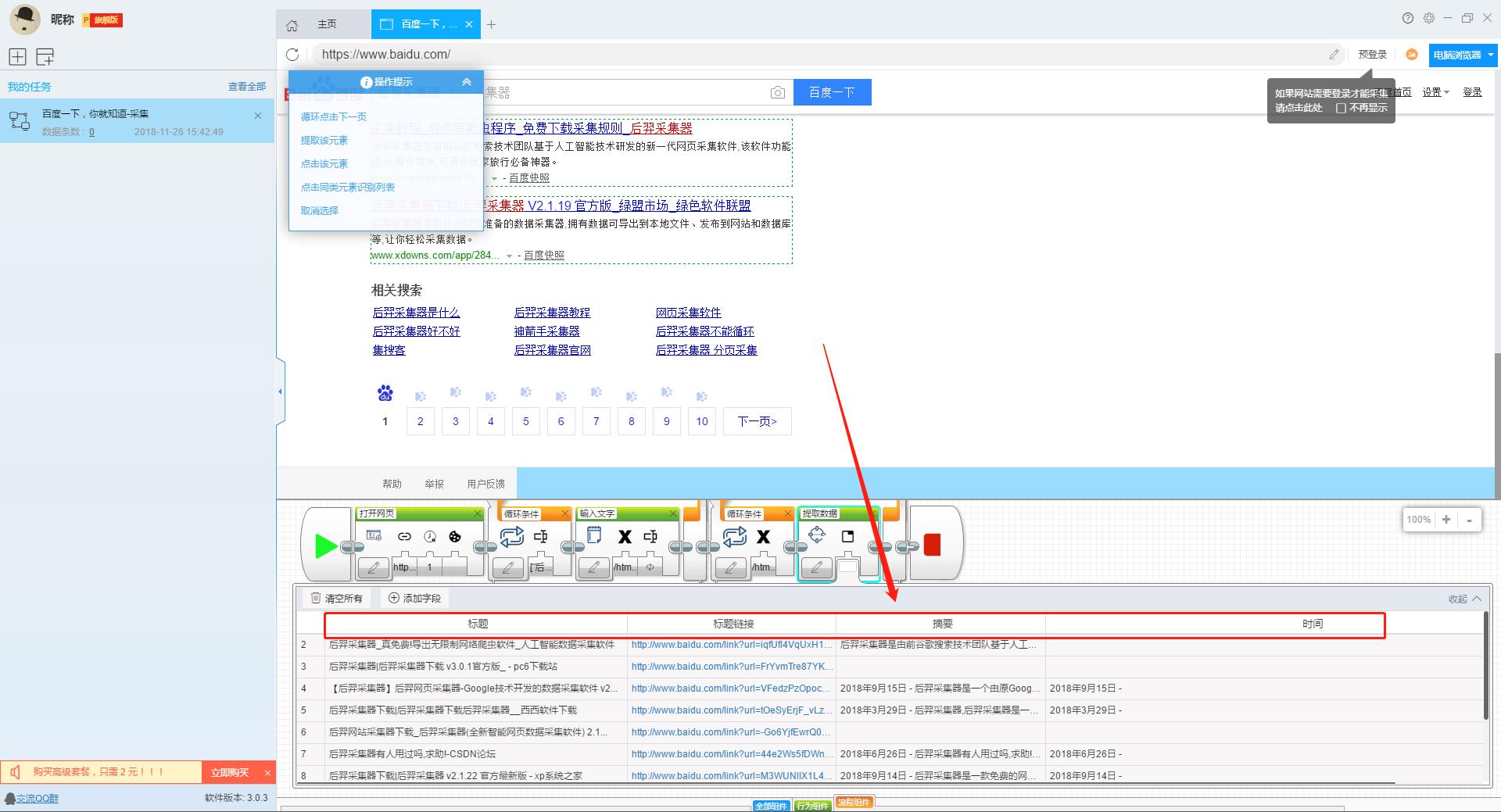Open the 电脑浏览器 browser mode dropdown
Screen dimensions: 1501x812
click(1463, 55)
